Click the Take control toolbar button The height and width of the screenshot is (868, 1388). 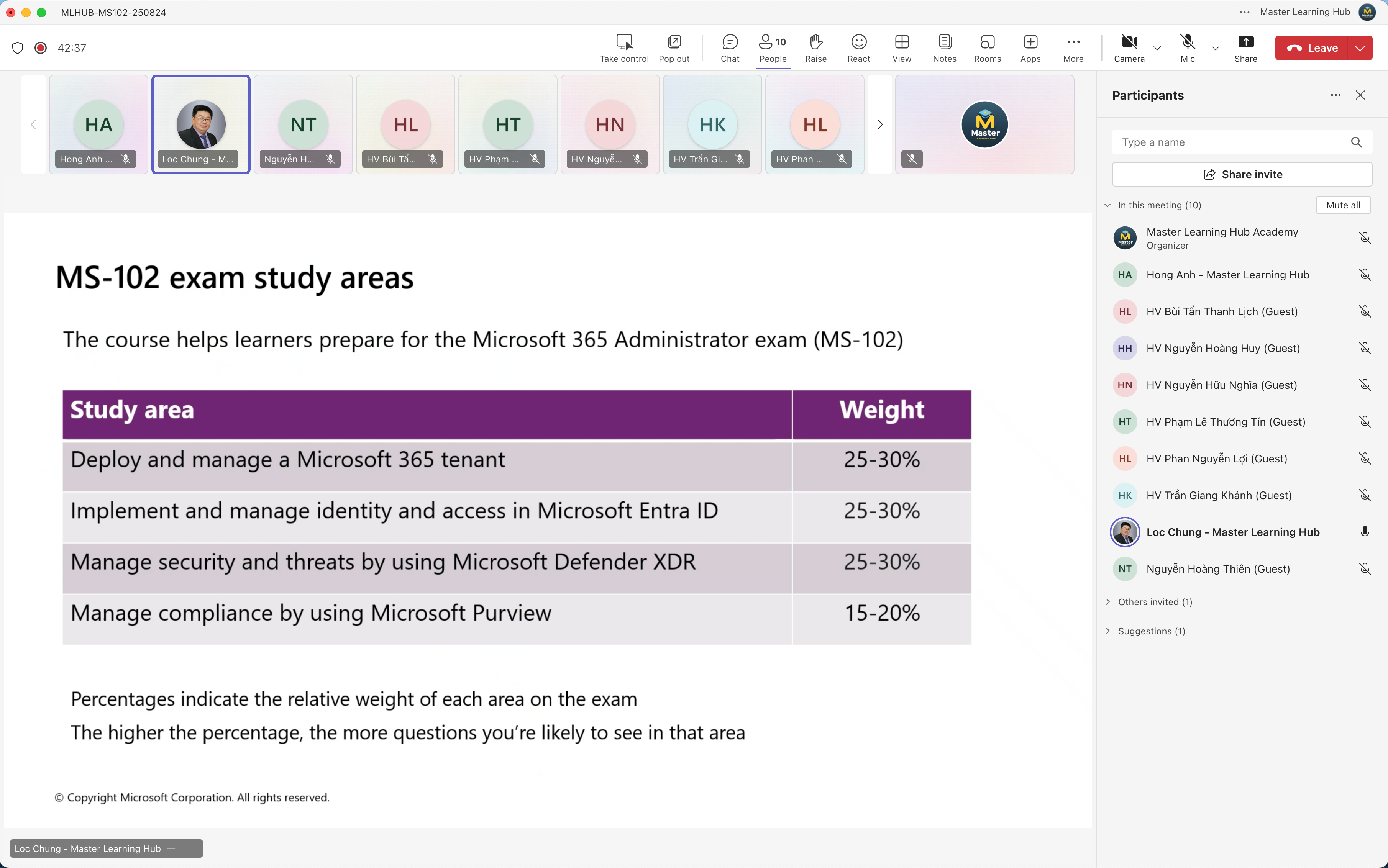pos(623,48)
